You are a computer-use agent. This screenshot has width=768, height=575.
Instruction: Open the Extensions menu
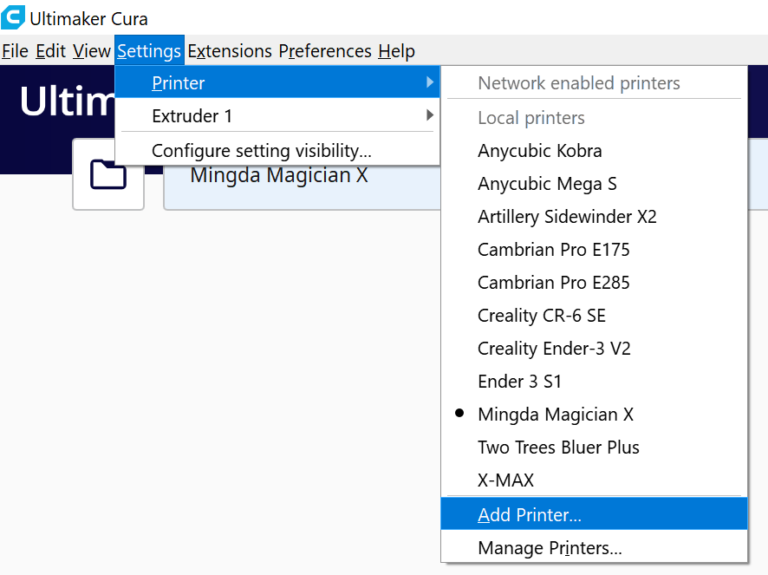pos(230,51)
